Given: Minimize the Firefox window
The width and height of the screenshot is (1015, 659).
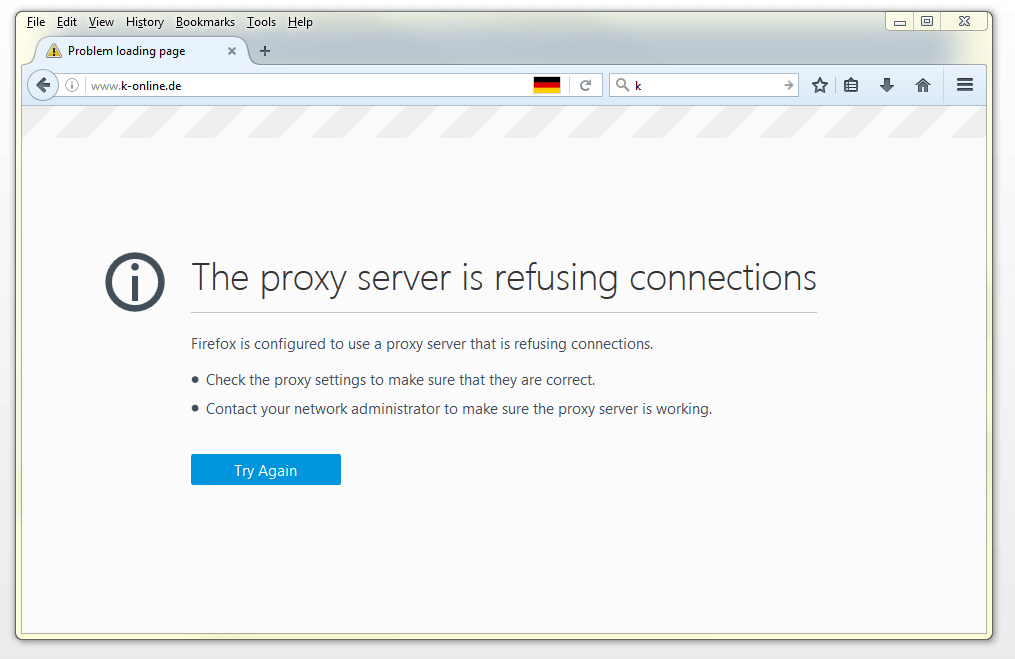Looking at the screenshot, I should [899, 22].
